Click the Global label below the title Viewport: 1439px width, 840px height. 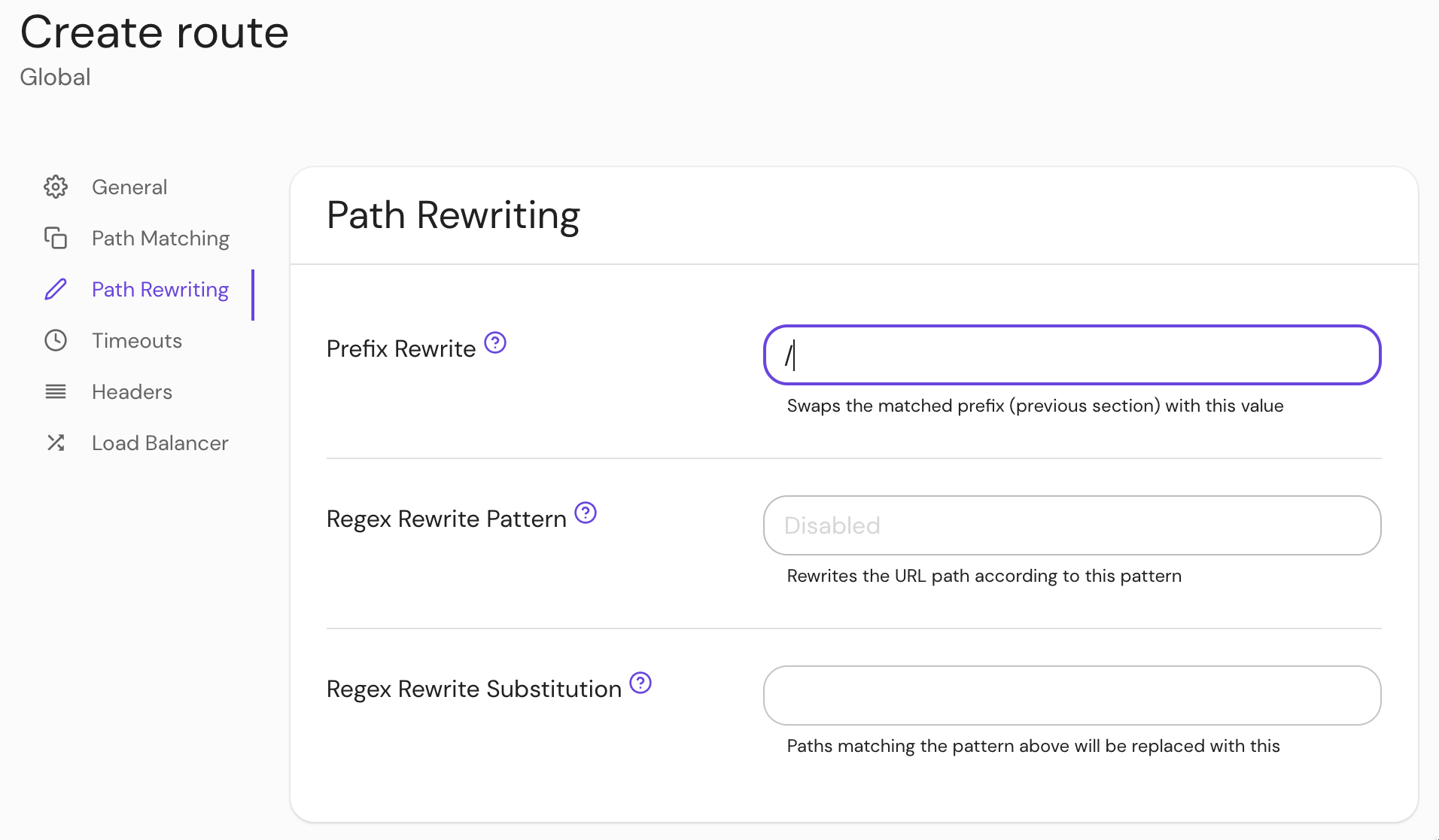55,76
